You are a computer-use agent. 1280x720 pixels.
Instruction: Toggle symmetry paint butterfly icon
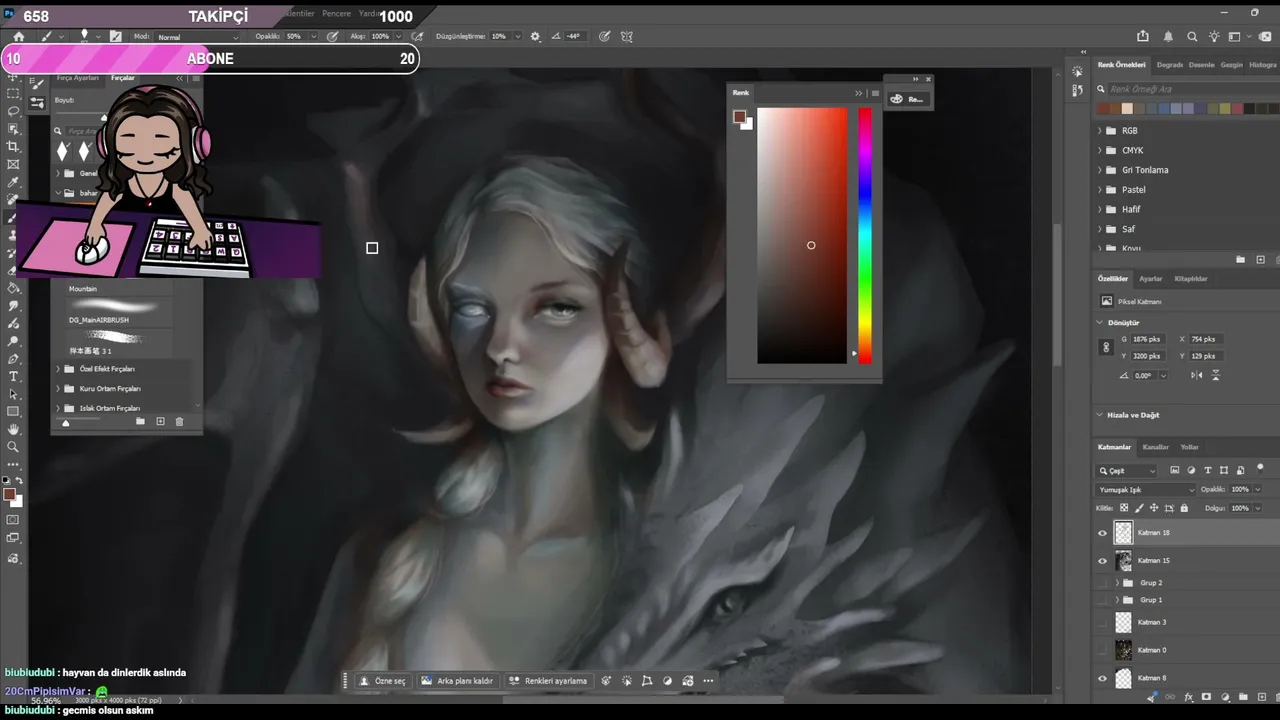[627, 37]
